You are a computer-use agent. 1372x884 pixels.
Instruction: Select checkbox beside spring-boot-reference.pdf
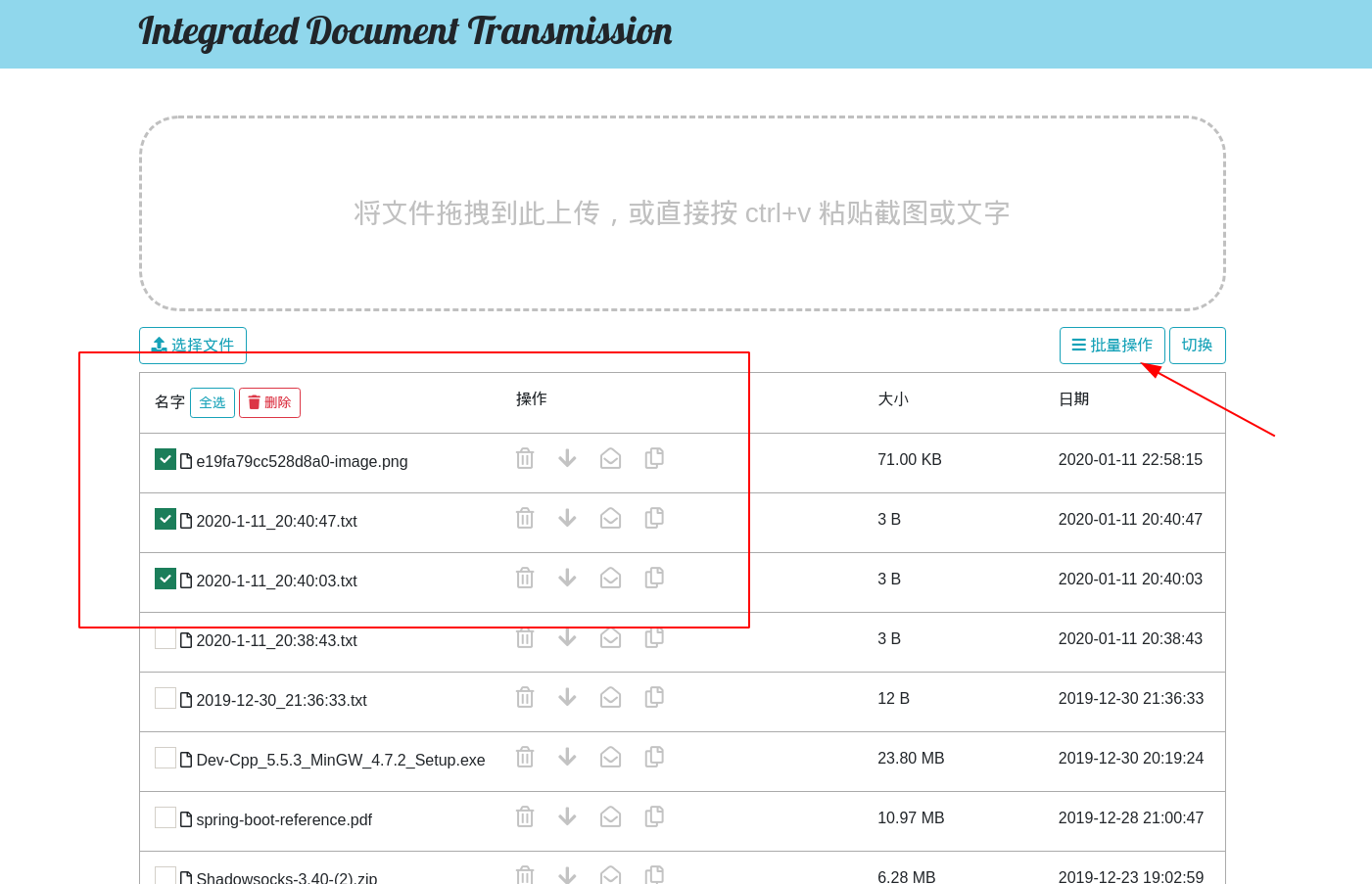pos(166,817)
